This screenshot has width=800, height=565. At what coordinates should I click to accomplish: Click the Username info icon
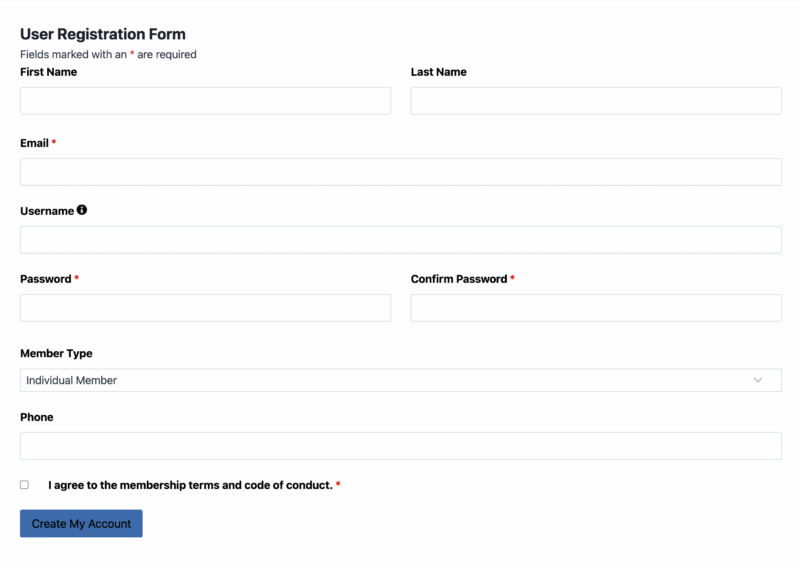tap(82, 210)
